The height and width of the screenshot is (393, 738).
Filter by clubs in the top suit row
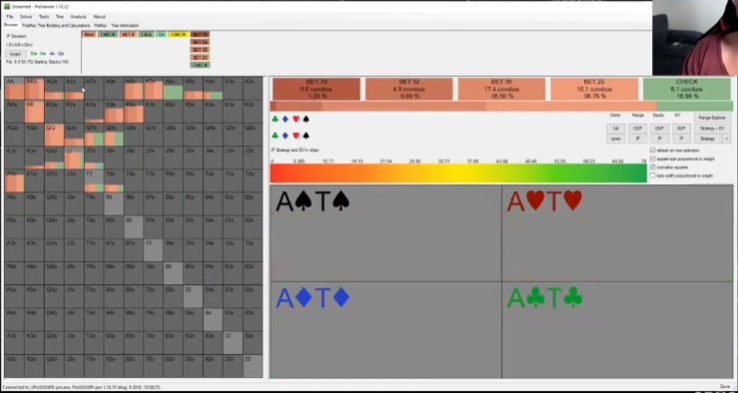click(x=275, y=119)
